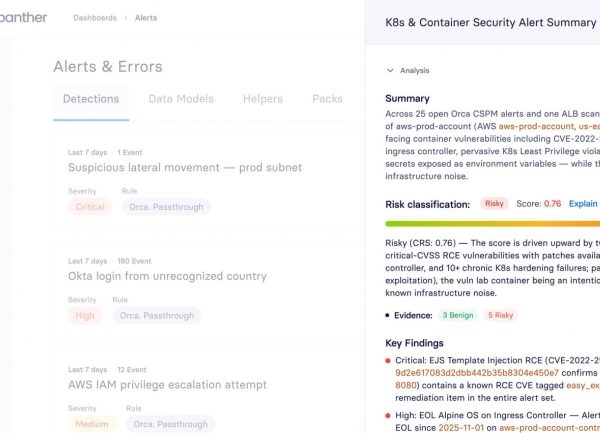The image size is (600, 433).
Task: Filter evidence by 5 Risky badge
Action: [x=501, y=315]
